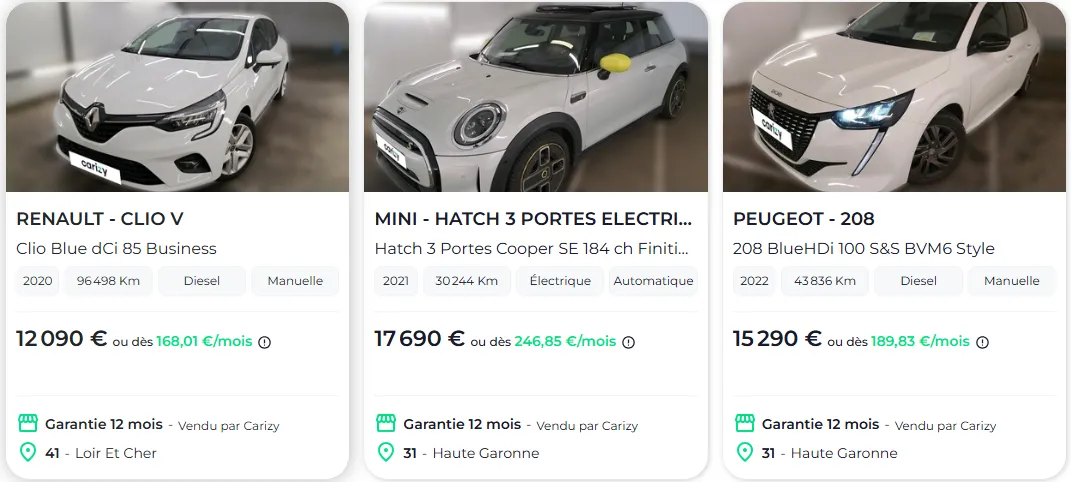Viewport: 1071px width, 482px height.
Task: Open the PEUGEOT - 208 listing title
Action: pyautogui.click(x=803, y=218)
